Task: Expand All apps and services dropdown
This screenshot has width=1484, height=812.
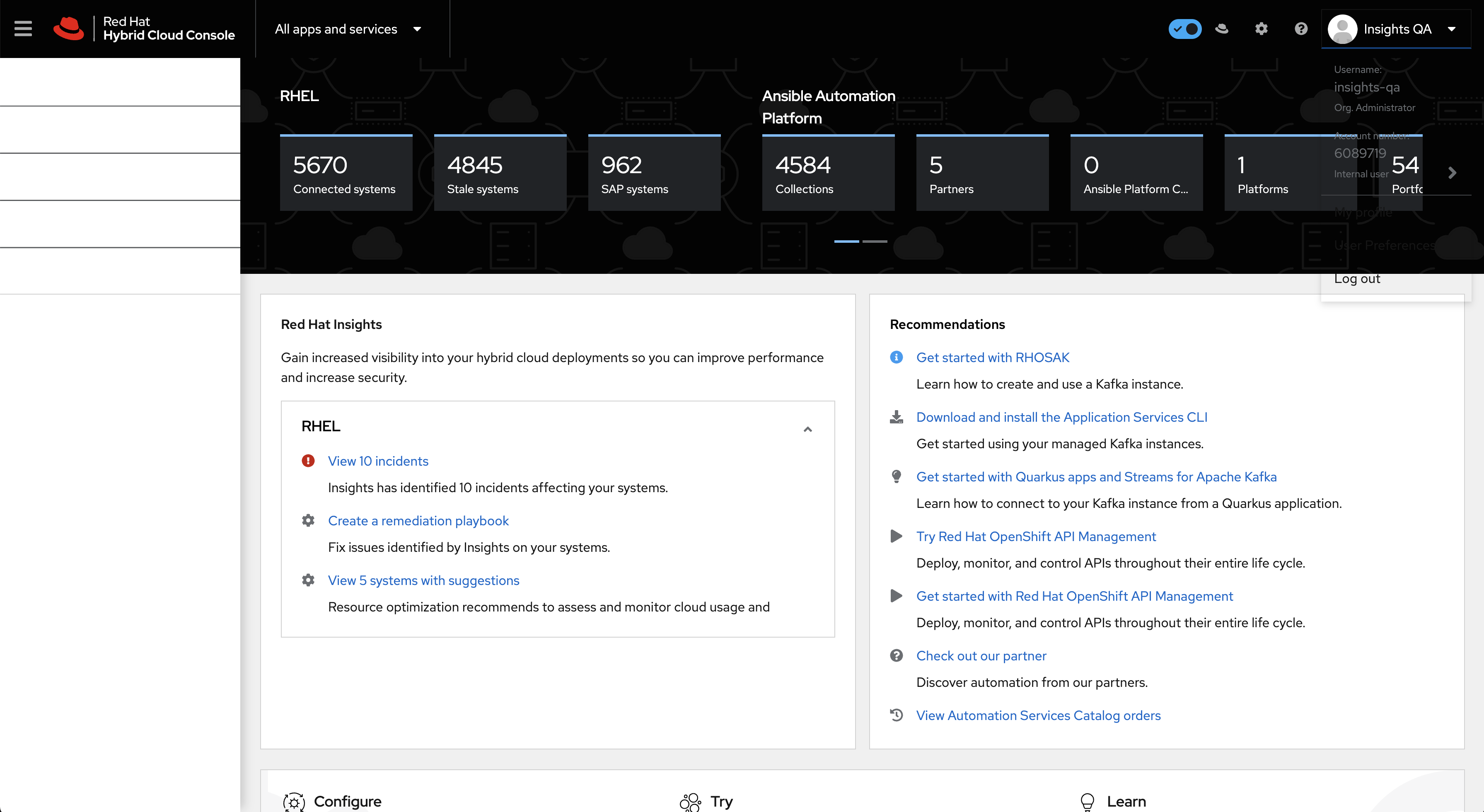Action: [x=348, y=29]
